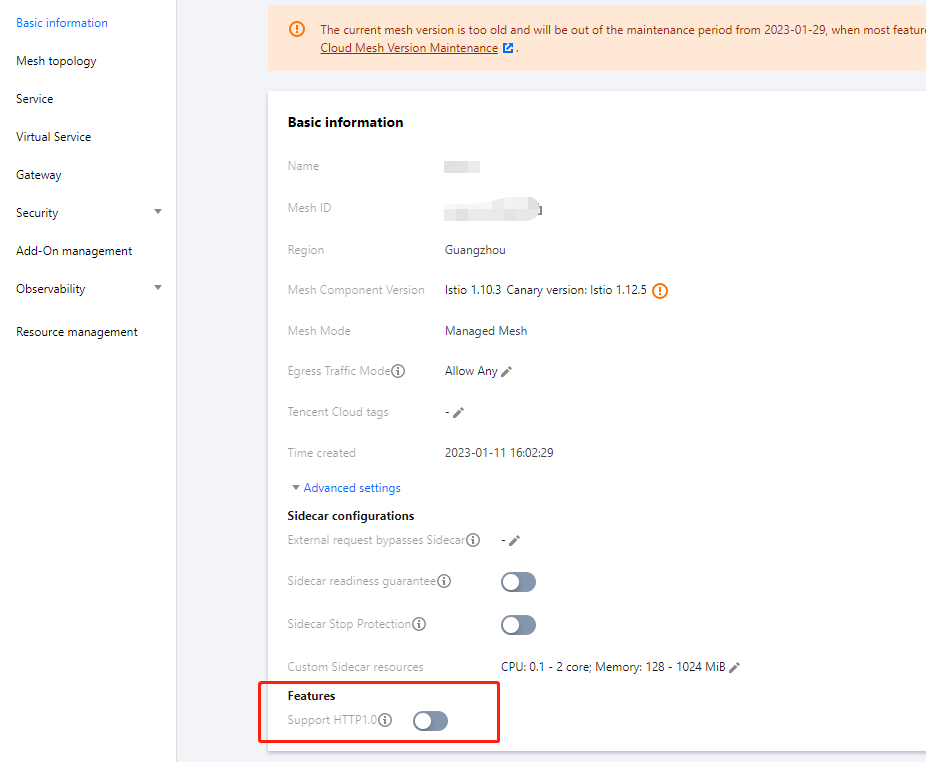This screenshot has width=926, height=762.
Task: Enable the Sidecar readiness guarantee switch
Action: [518, 582]
